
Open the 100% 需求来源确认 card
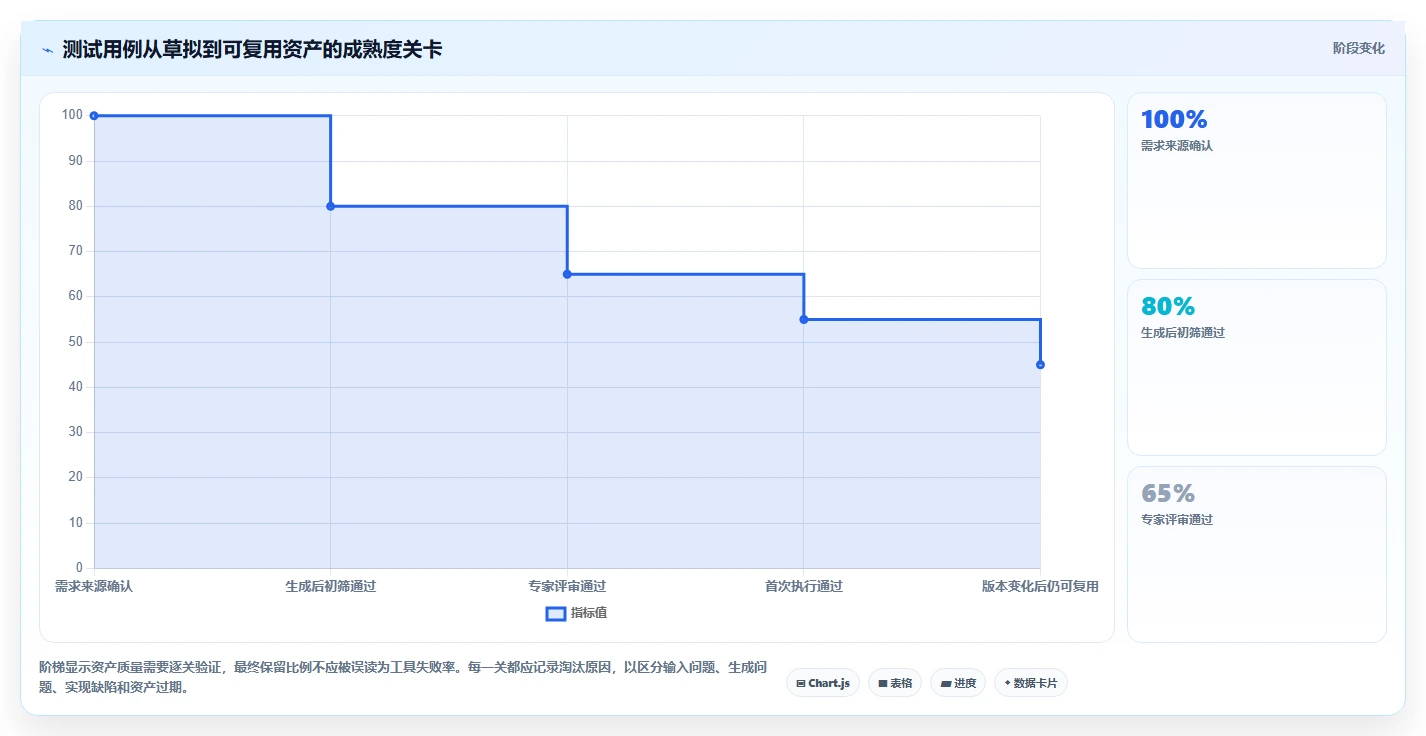pos(1257,181)
